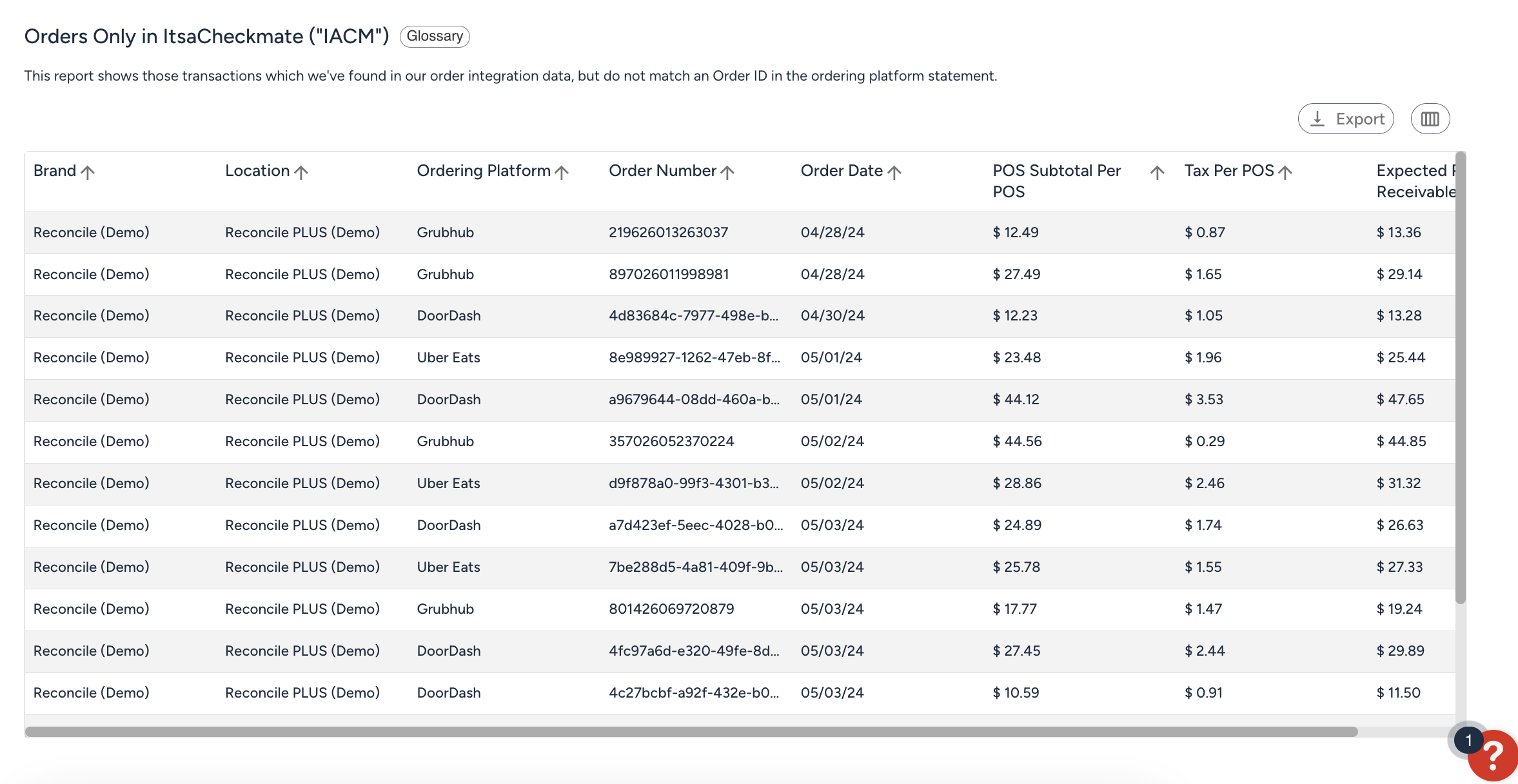Click the Brand column header
The width and height of the screenshot is (1518, 784).
pos(55,171)
